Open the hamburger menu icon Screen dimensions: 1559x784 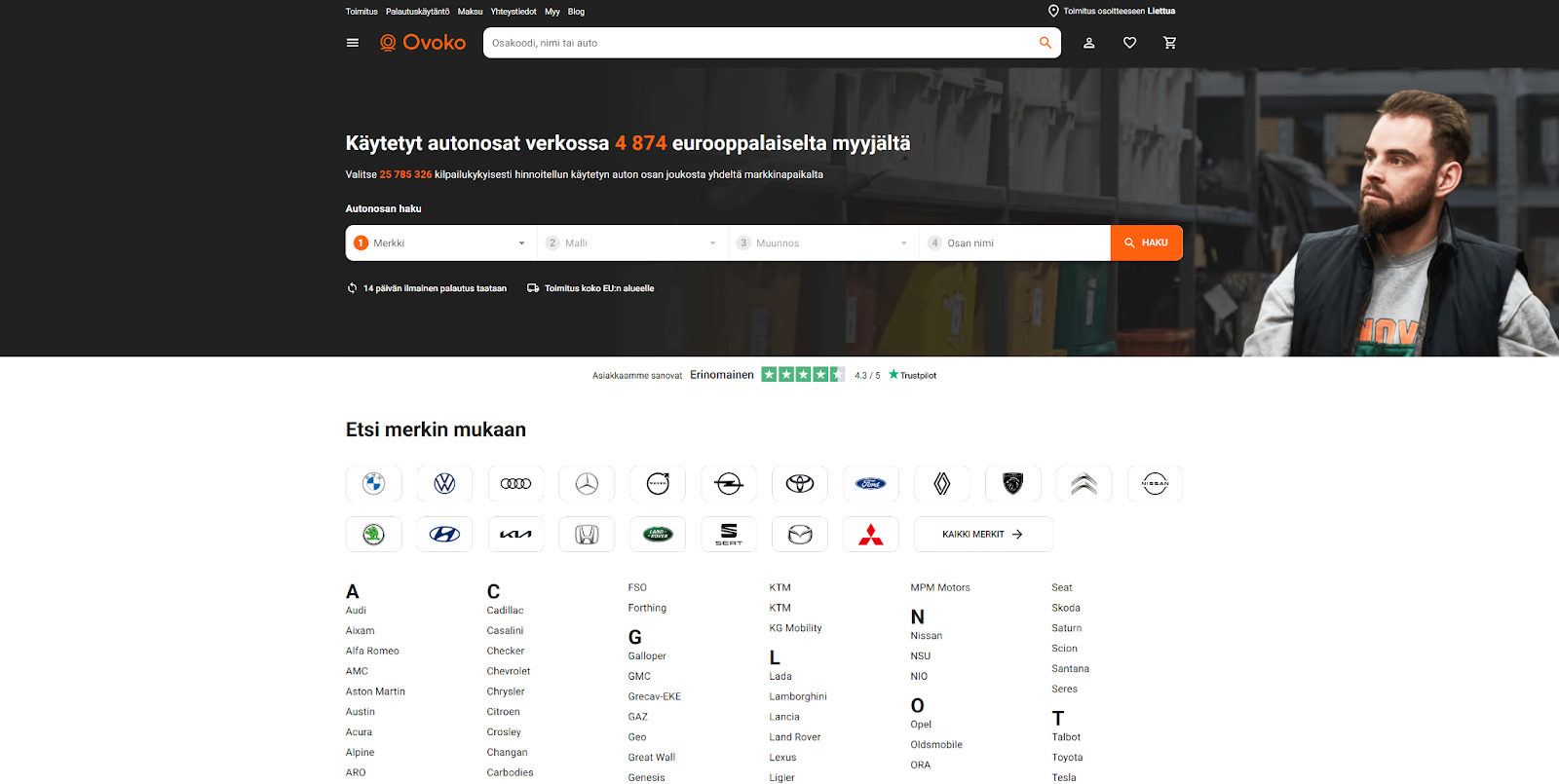[x=353, y=43]
